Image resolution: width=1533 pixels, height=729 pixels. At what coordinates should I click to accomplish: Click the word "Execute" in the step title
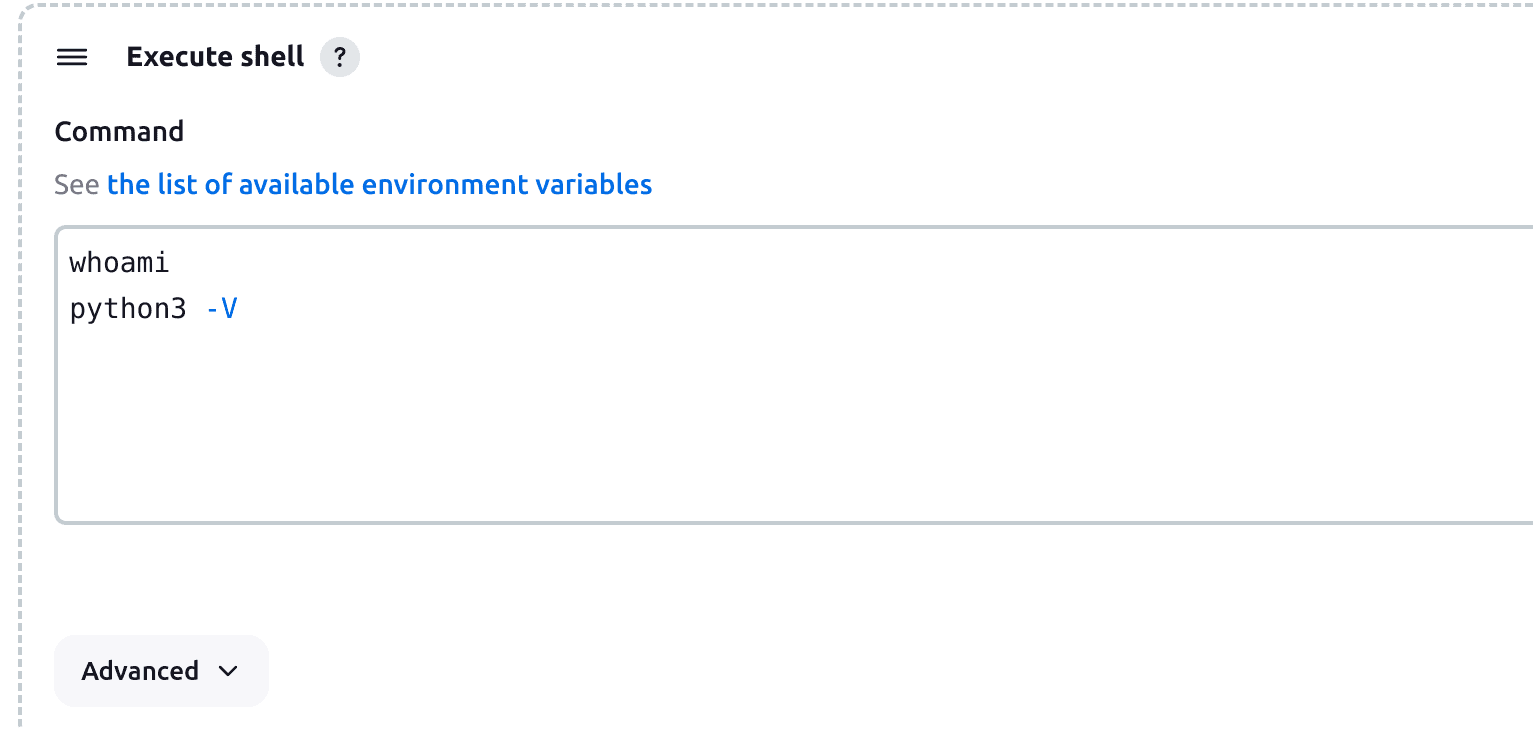166,58
